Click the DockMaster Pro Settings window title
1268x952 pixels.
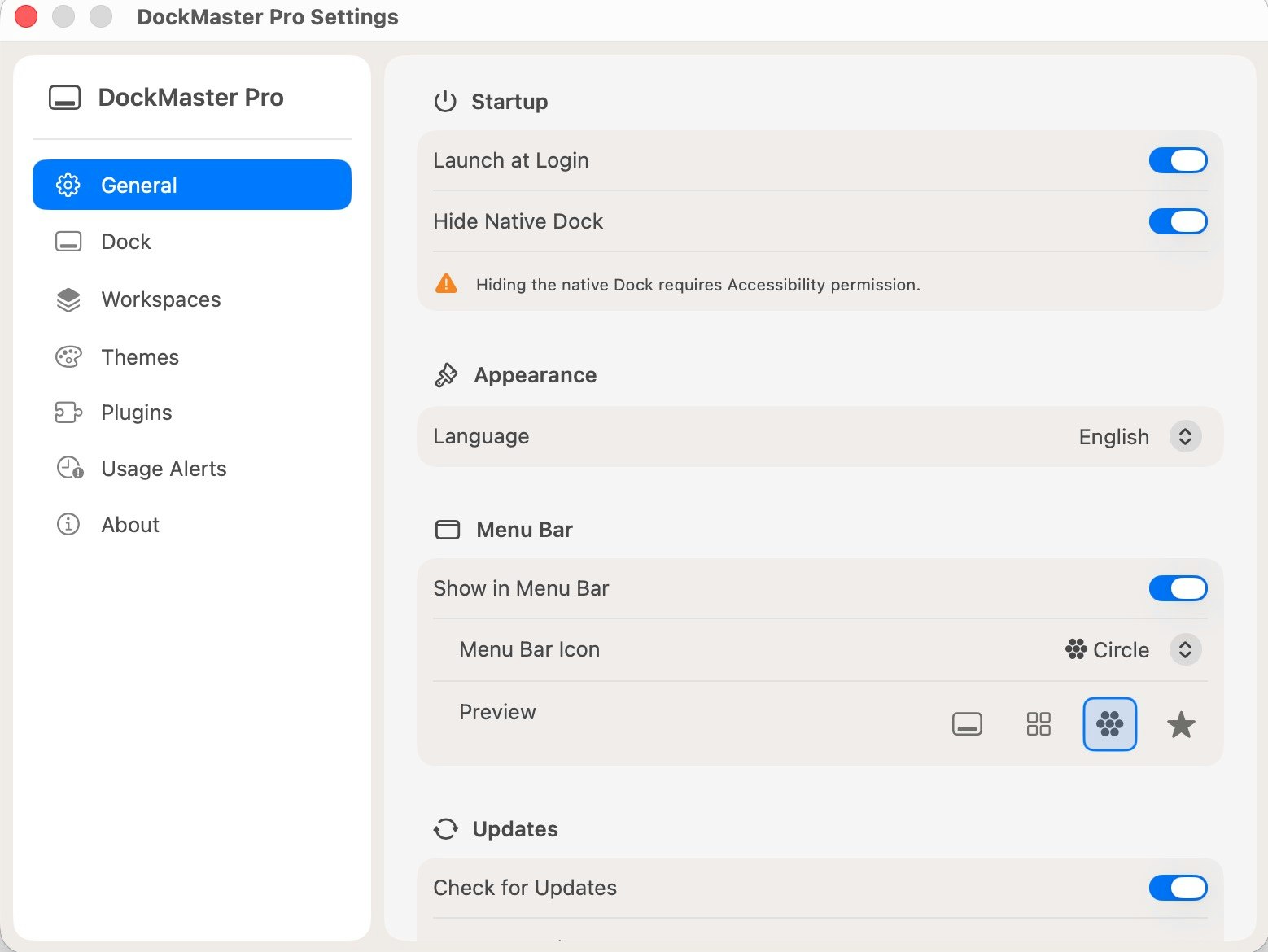click(x=268, y=17)
